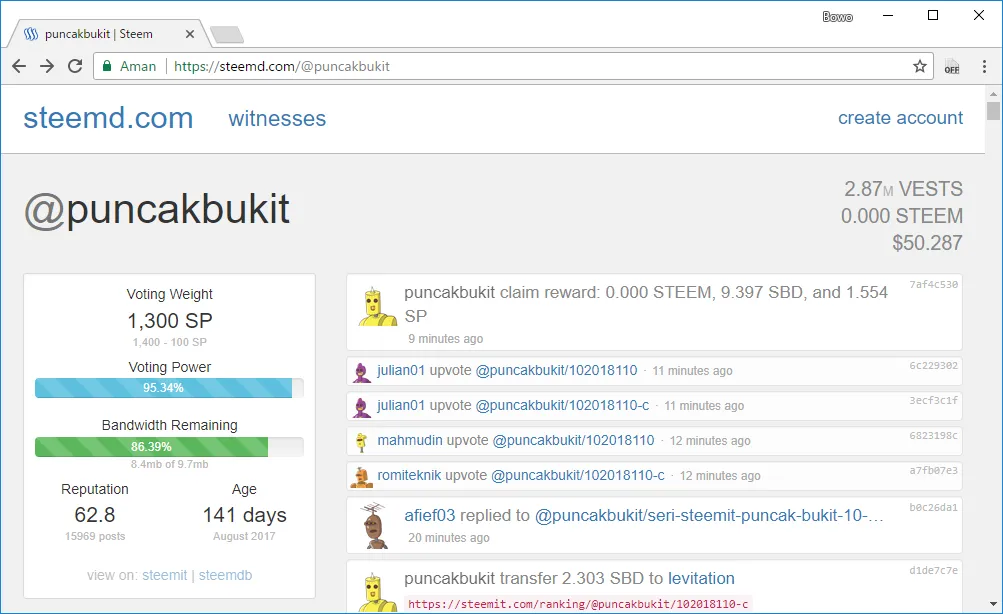The image size is (1003, 614).
Task: Open julian01 profile in the 11 minutes ago row
Action: 401,370
